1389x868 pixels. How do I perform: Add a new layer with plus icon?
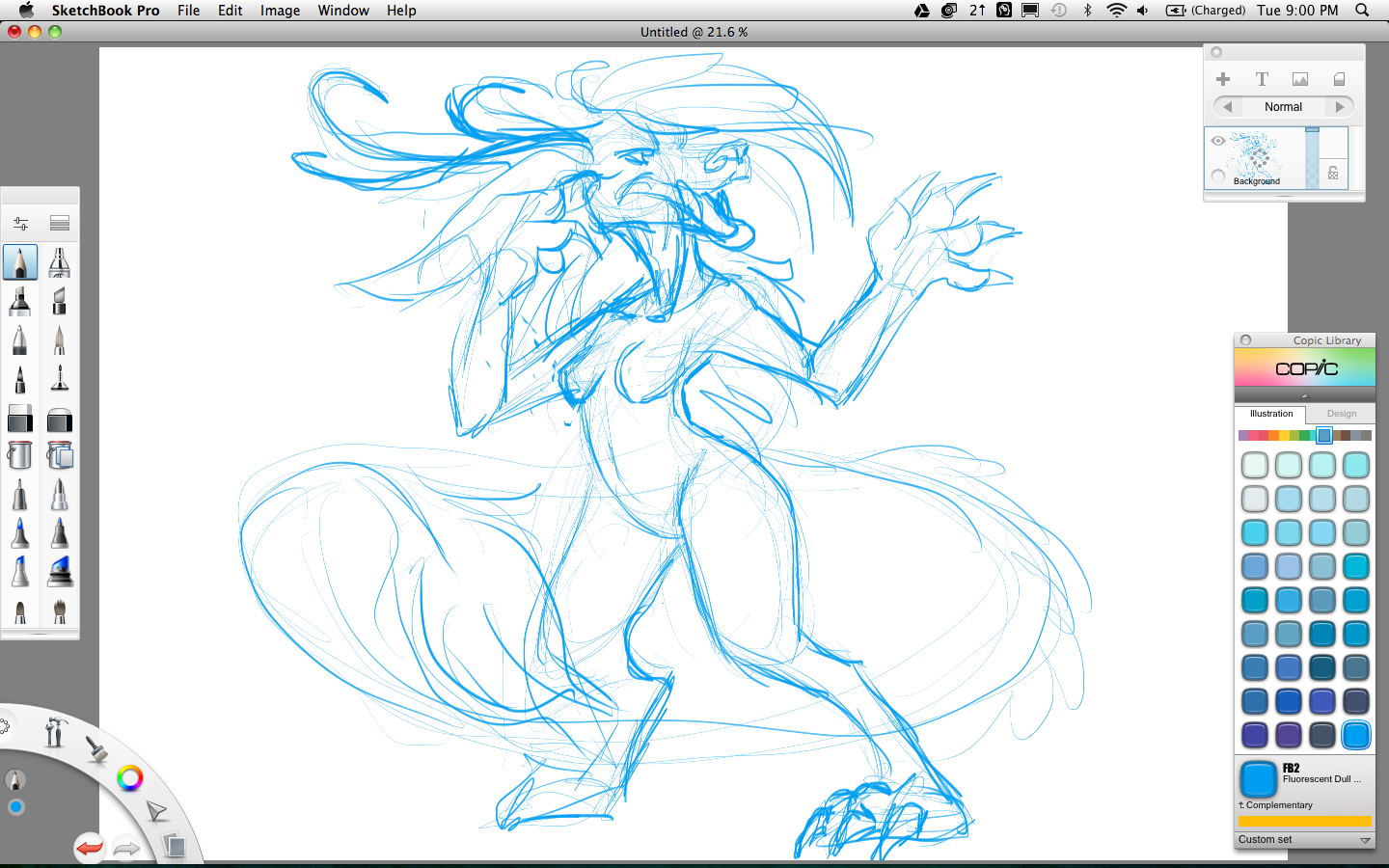tap(1223, 79)
